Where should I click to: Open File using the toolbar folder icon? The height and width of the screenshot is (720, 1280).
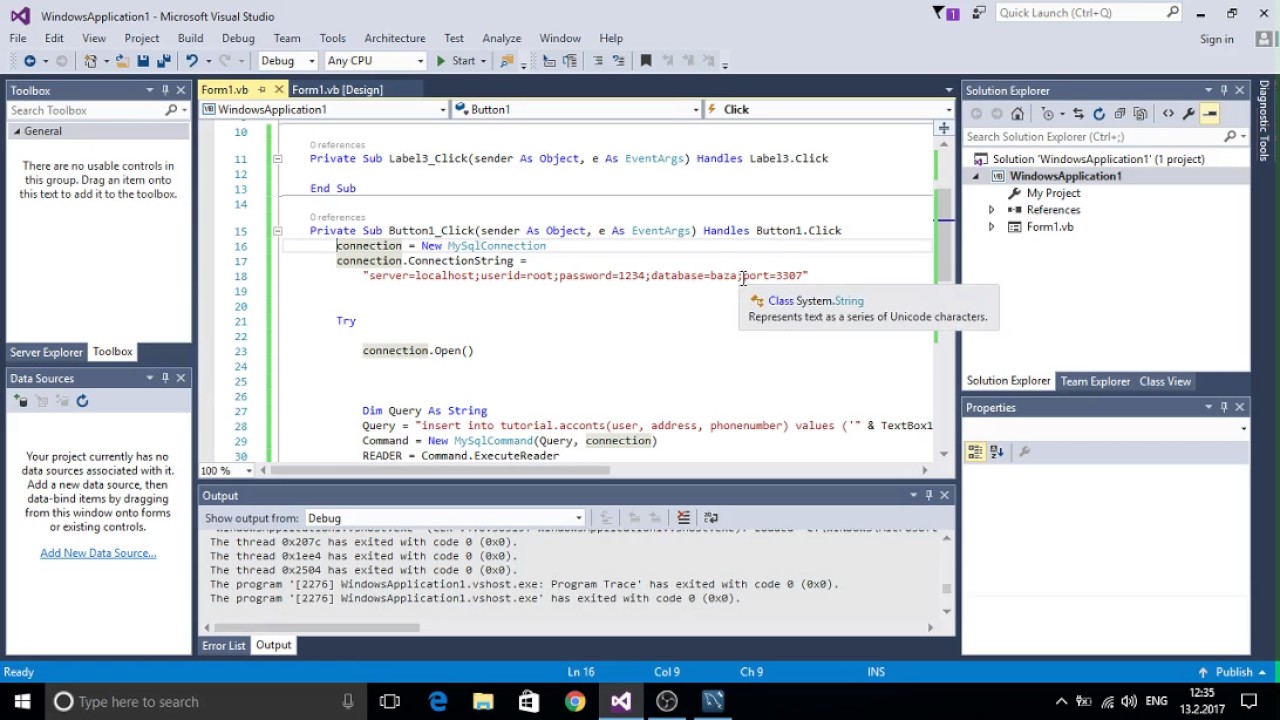point(122,61)
